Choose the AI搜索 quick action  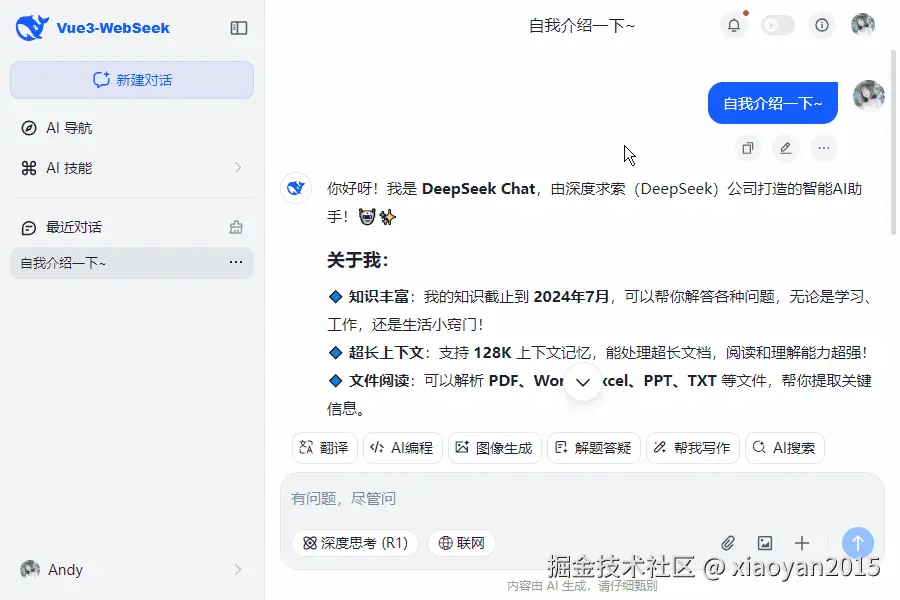coord(785,448)
